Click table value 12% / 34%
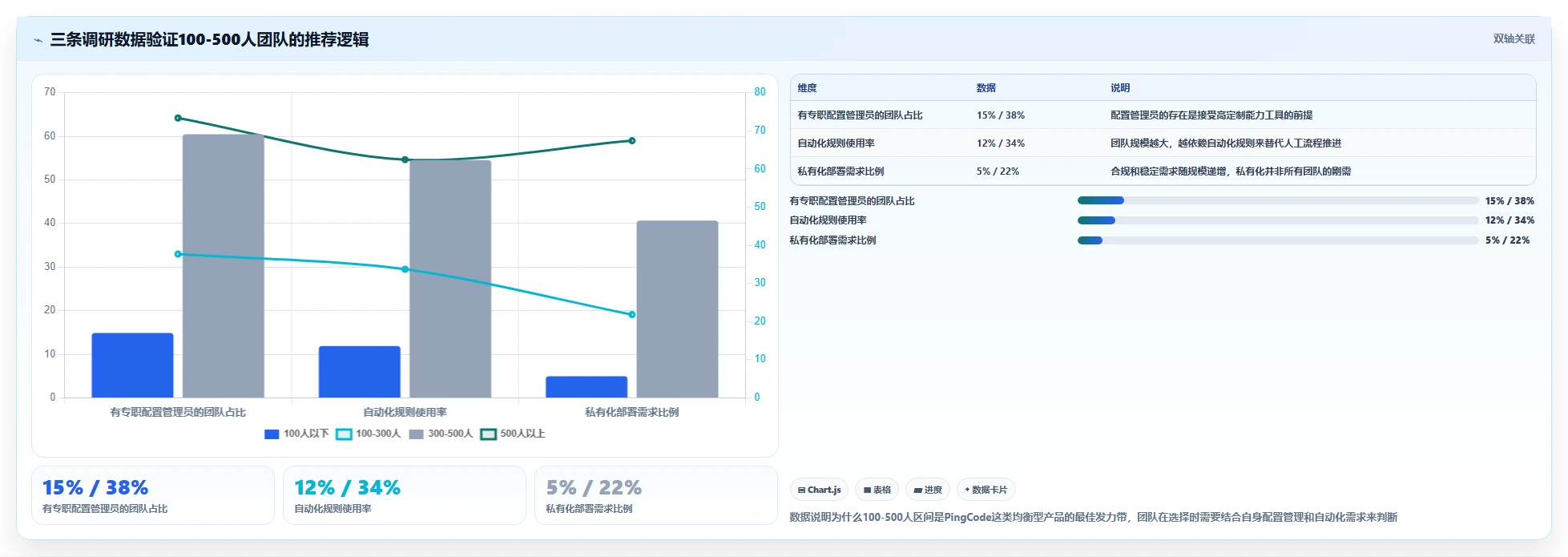The image size is (1568, 557). pos(1000,143)
